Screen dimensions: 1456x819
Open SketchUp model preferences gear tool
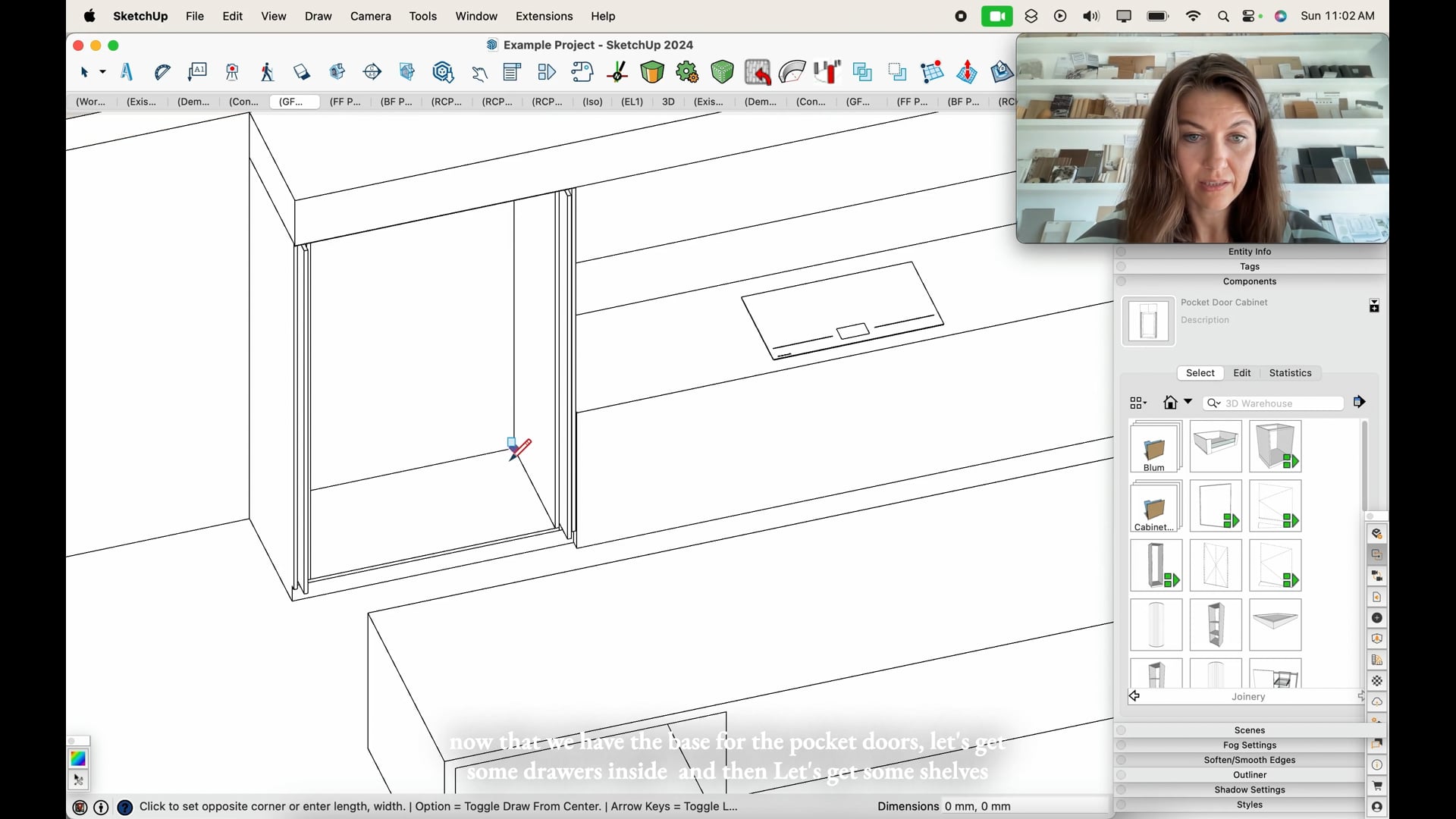[687, 72]
